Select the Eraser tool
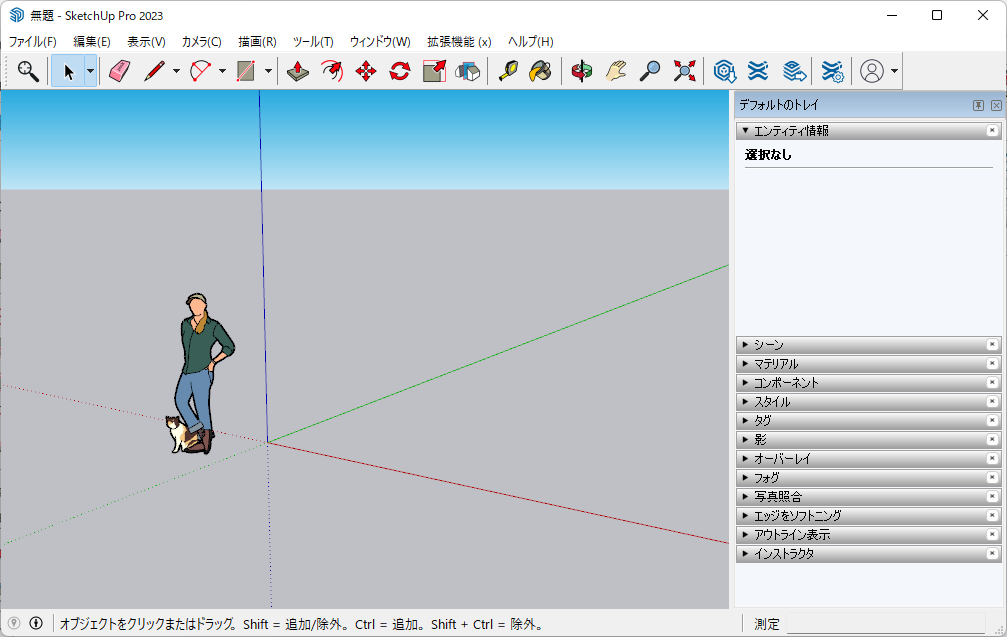 [120, 71]
